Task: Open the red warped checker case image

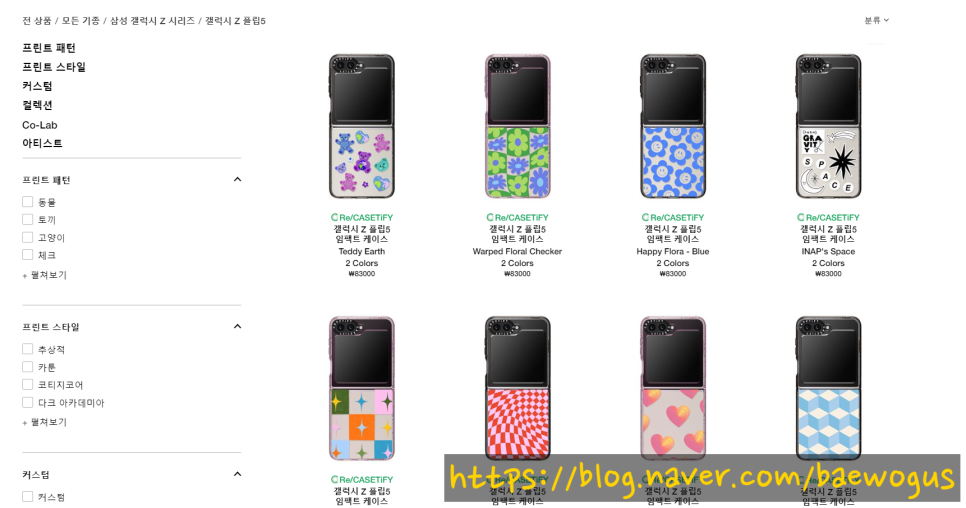Action: click(x=518, y=389)
